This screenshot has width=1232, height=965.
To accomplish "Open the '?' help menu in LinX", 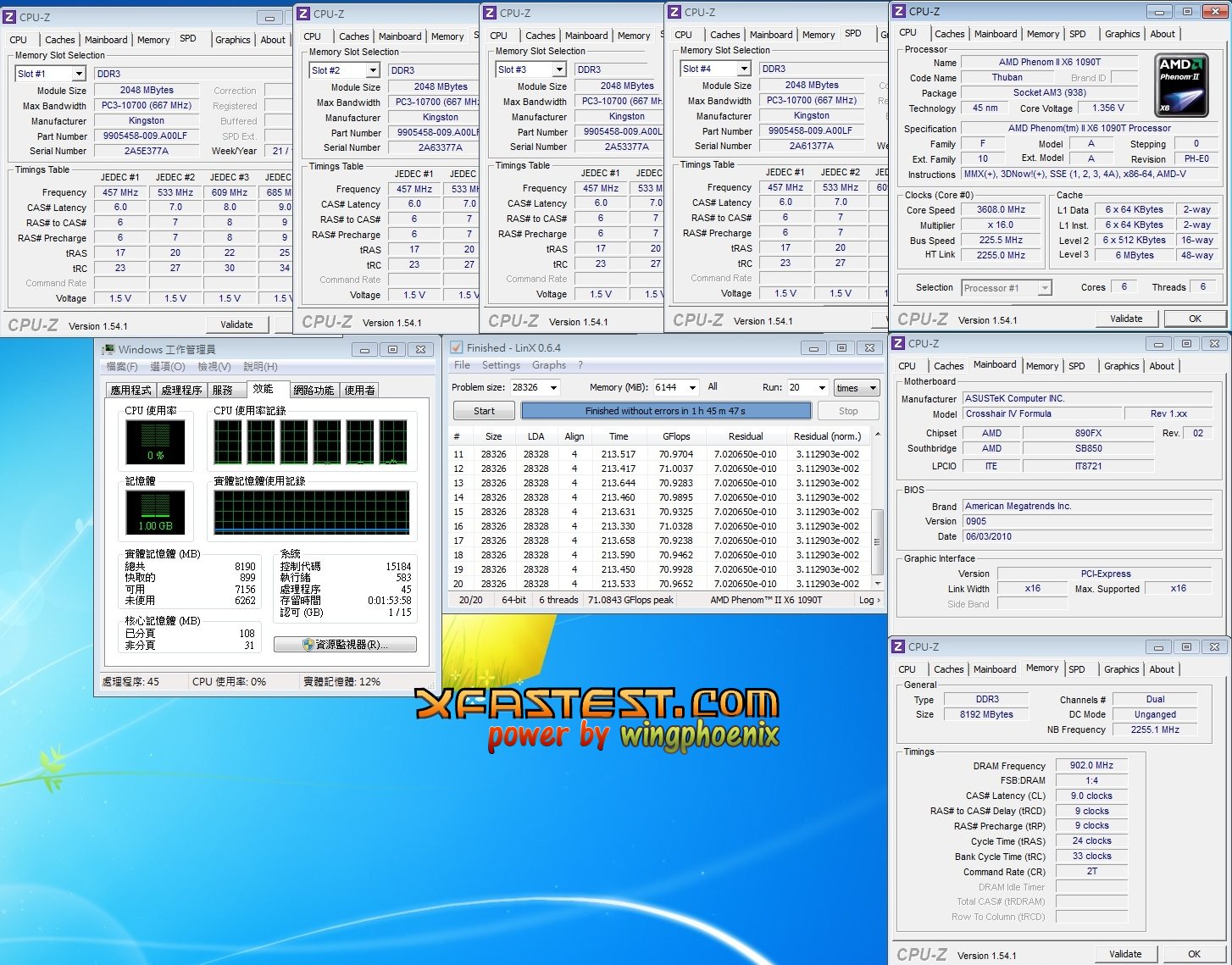I will coord(580,365).
